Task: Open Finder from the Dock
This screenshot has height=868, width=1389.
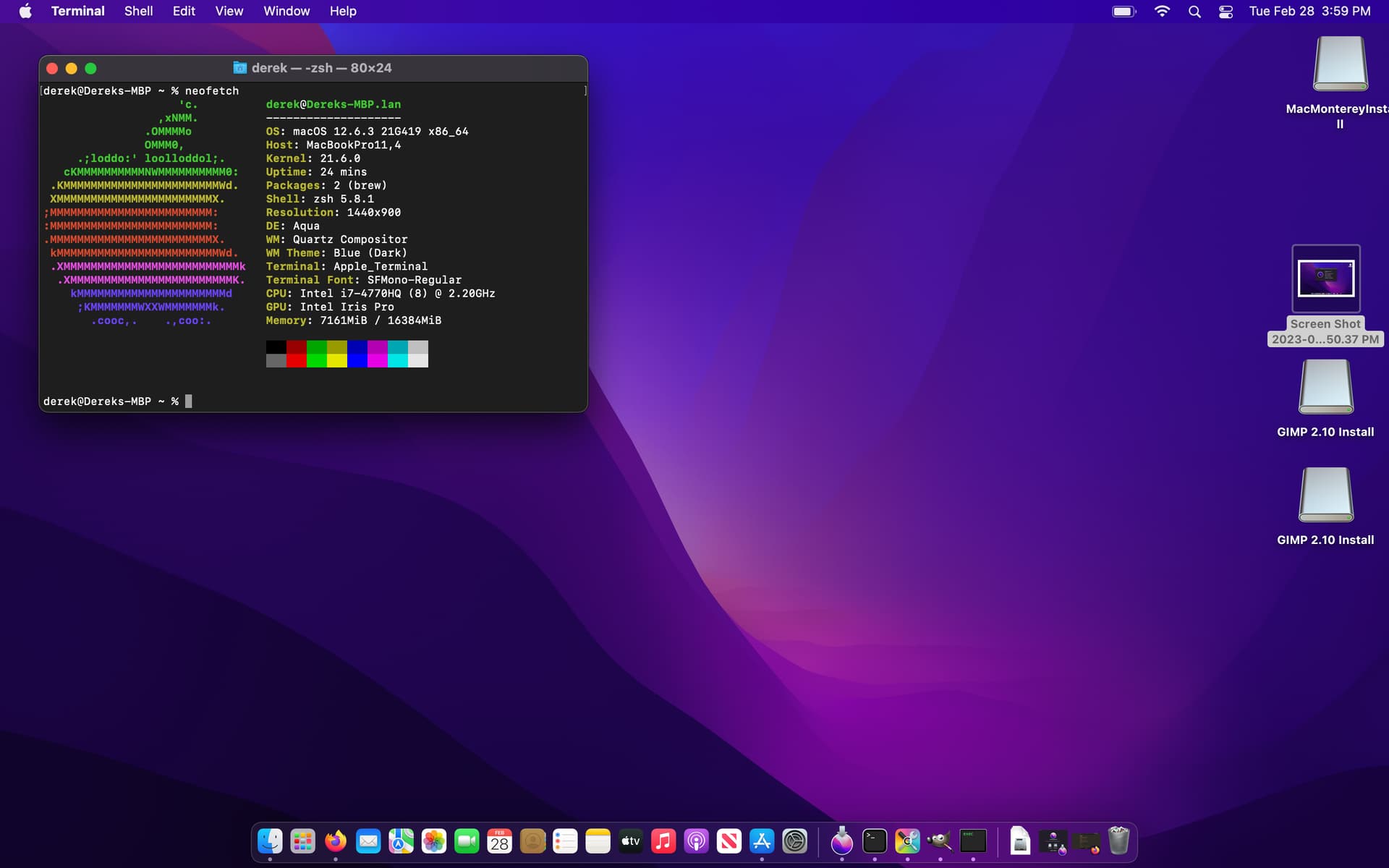Action: coord(270,841)
